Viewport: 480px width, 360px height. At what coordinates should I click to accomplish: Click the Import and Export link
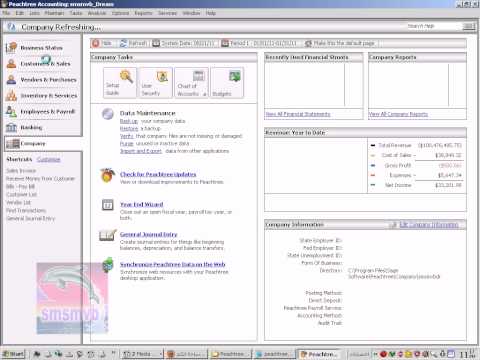(141, 151)
